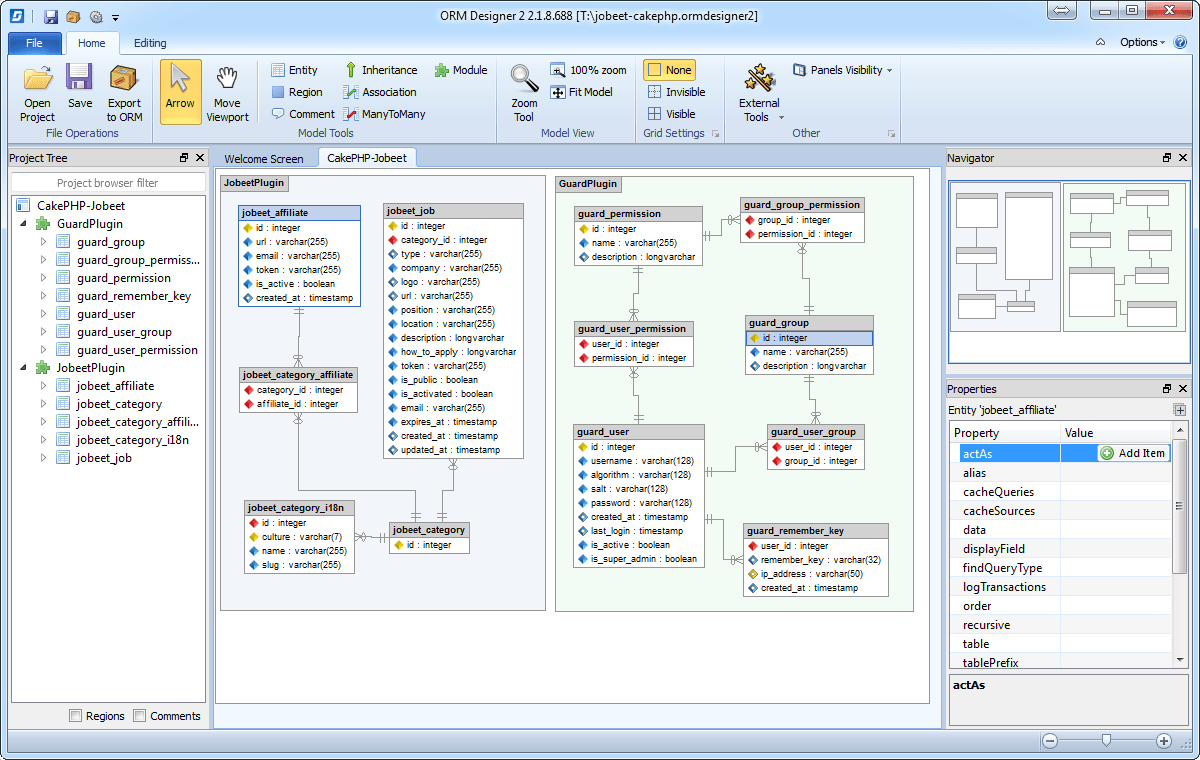1200x760 pixels.
Task: Toggle the Regions checkbox
Action: [76, 716]
